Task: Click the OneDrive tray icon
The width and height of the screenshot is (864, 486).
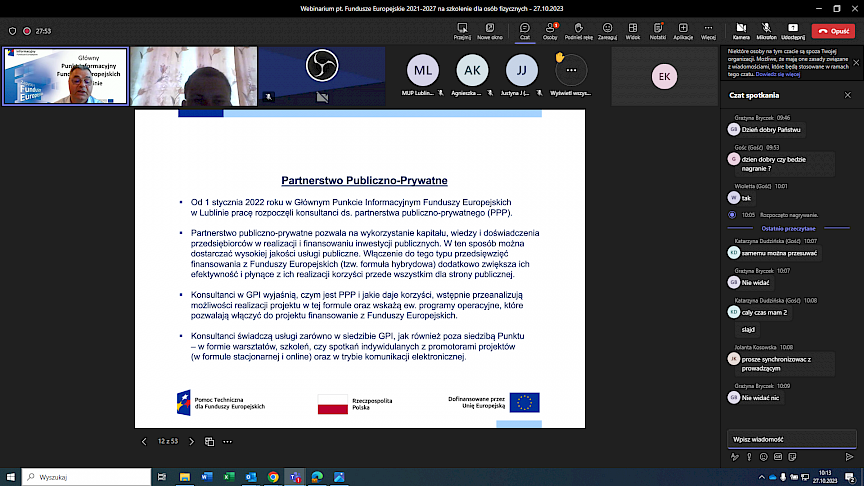Action: tap(773, 477)
